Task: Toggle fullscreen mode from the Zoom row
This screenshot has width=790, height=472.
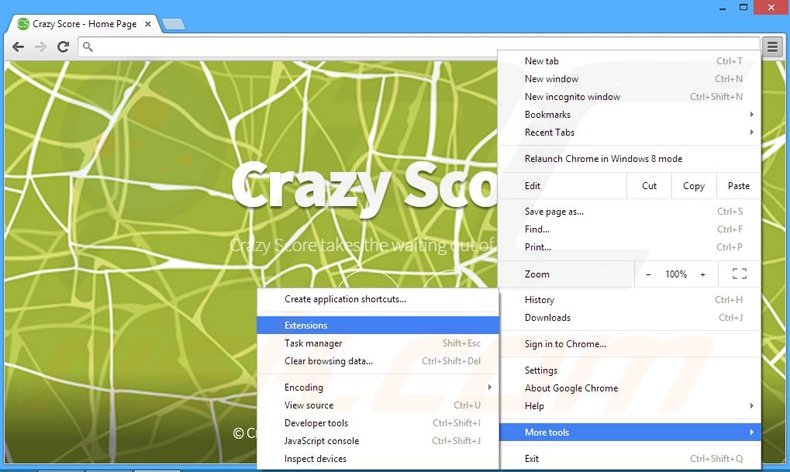Action: click(x=739, y=274)
